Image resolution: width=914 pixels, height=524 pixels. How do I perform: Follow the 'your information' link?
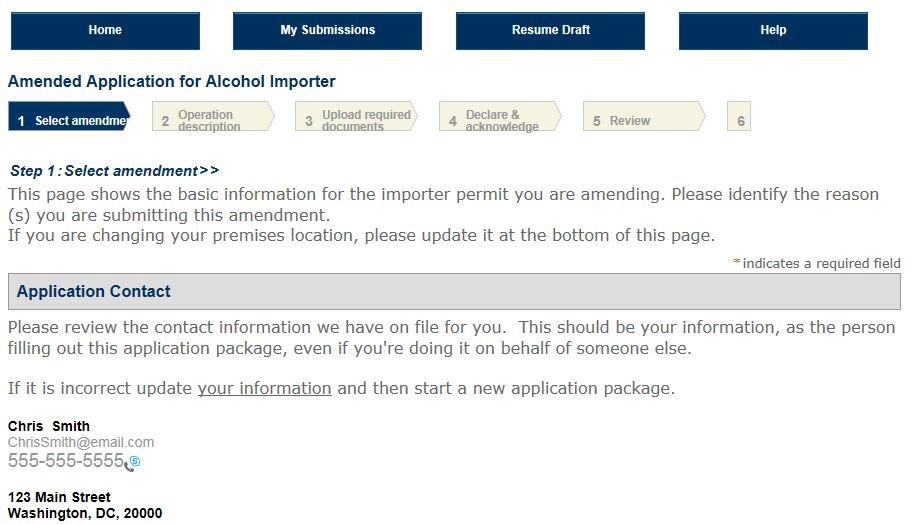point(264,388)
